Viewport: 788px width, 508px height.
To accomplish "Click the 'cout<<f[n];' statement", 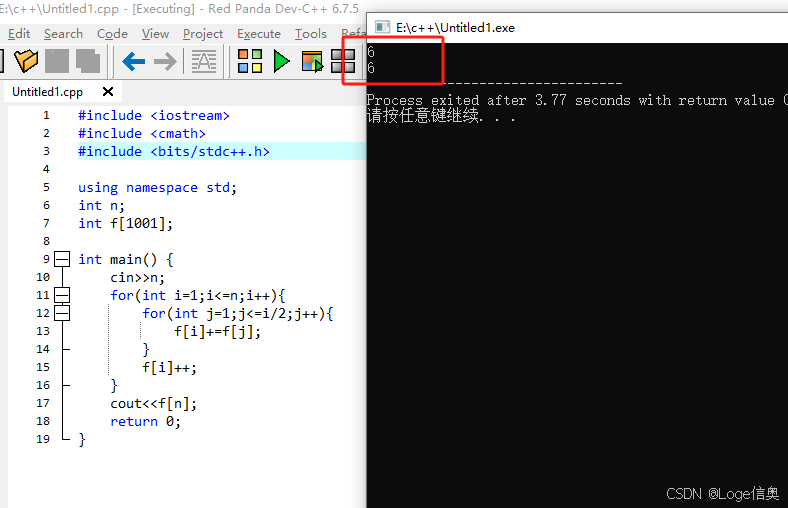I will click(x=154, y=403).
